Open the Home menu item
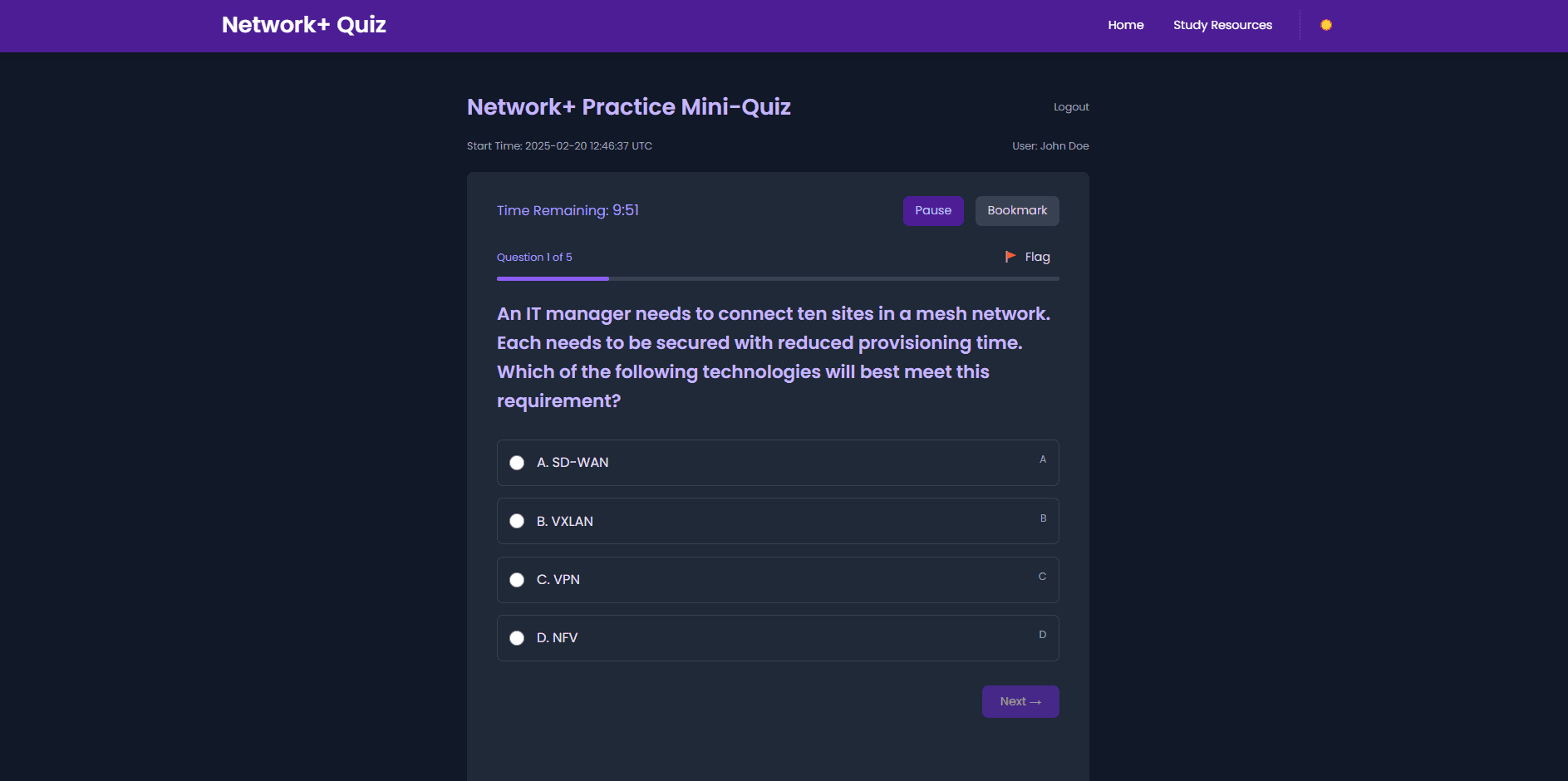This screenshot has width=1568, height=781. click(1125, 25)
